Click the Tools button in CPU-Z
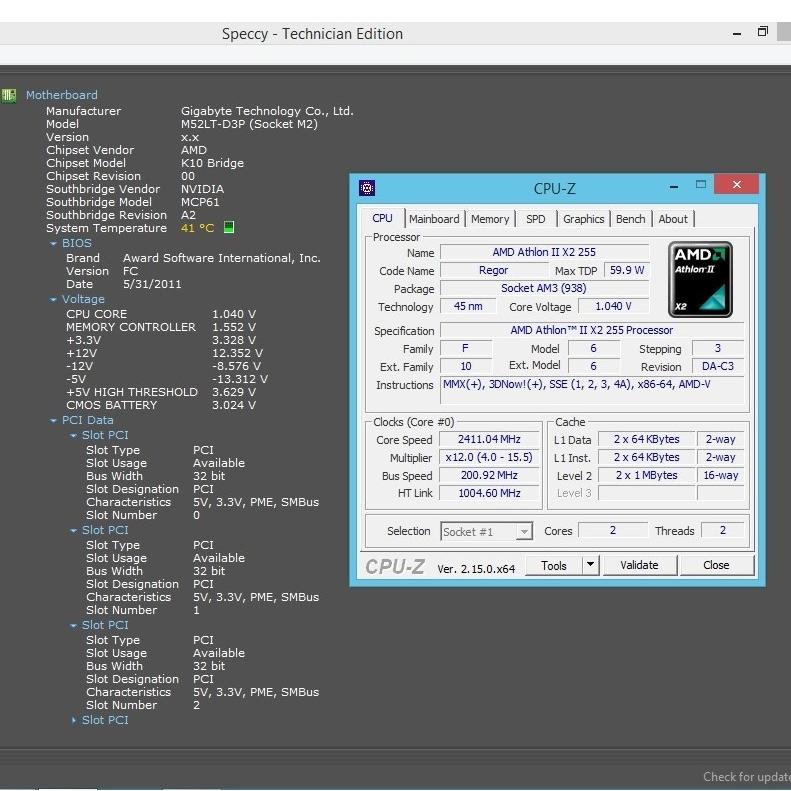The width and height of the screenshot is (791, 791). (554, 566)
